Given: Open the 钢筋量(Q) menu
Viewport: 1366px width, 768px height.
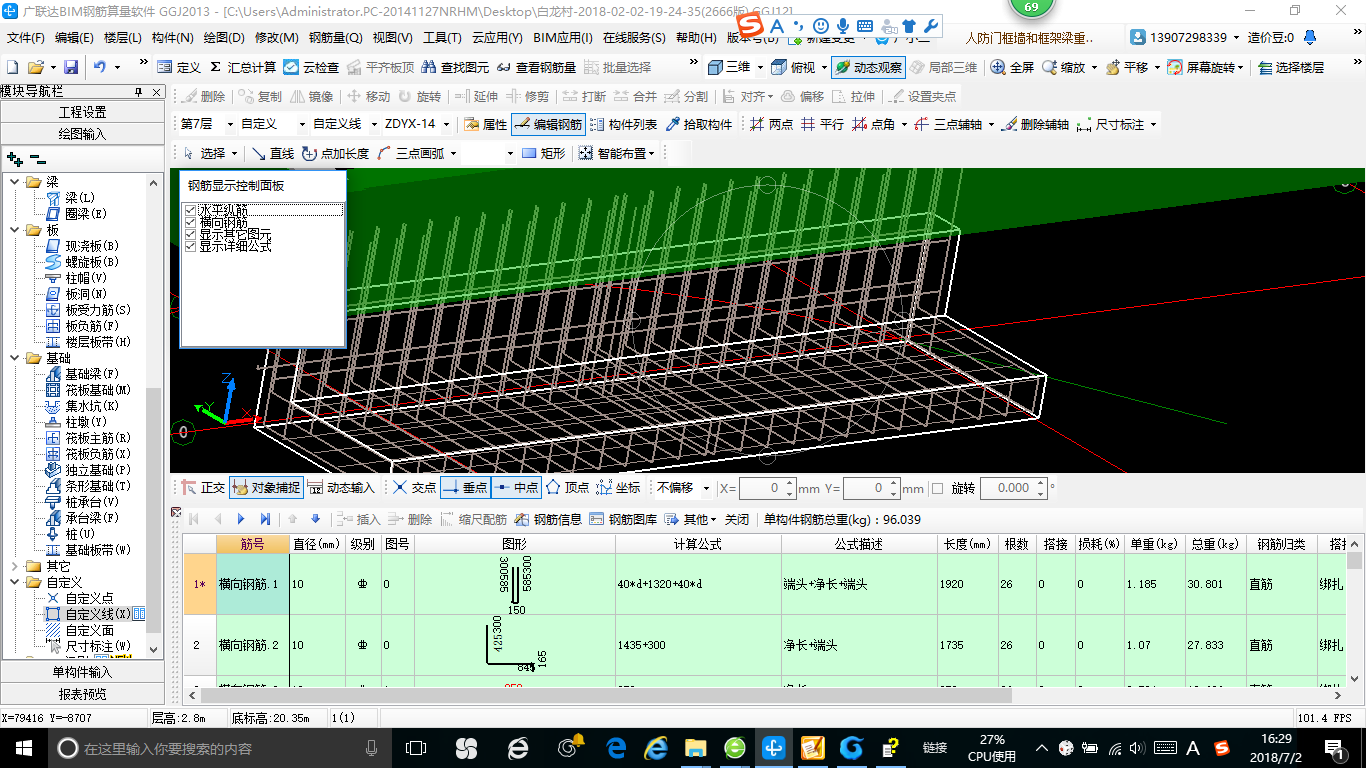Looking at the screenshot, I should (x=336, y=38).
